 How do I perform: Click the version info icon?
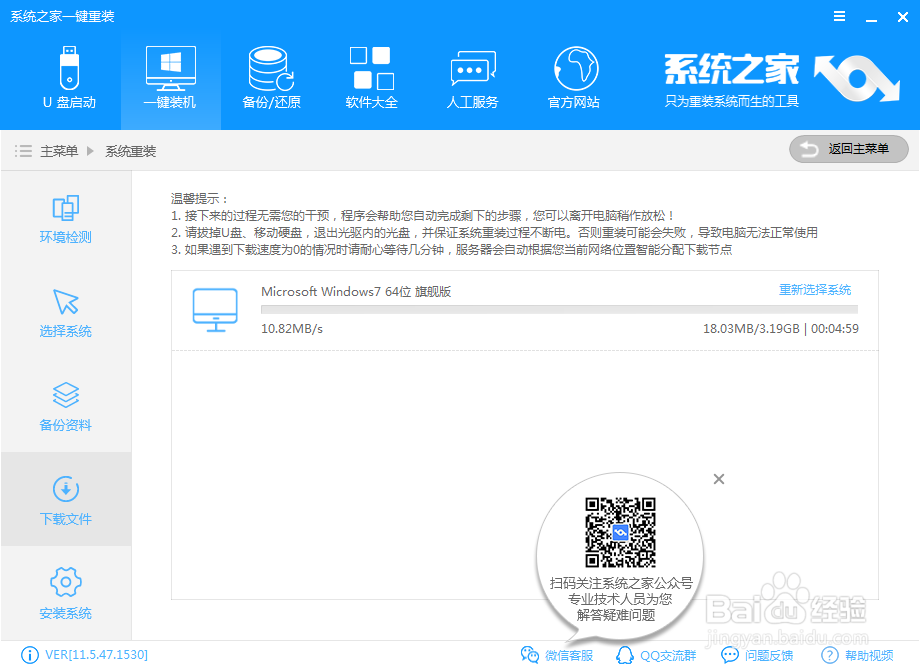pos(29,655)
